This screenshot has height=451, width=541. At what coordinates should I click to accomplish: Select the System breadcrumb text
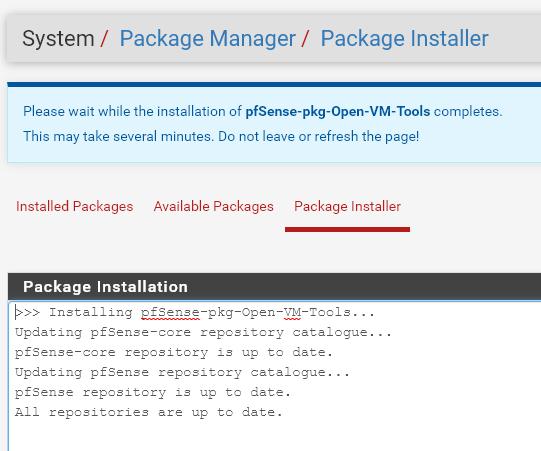click(x=58, y=38)
